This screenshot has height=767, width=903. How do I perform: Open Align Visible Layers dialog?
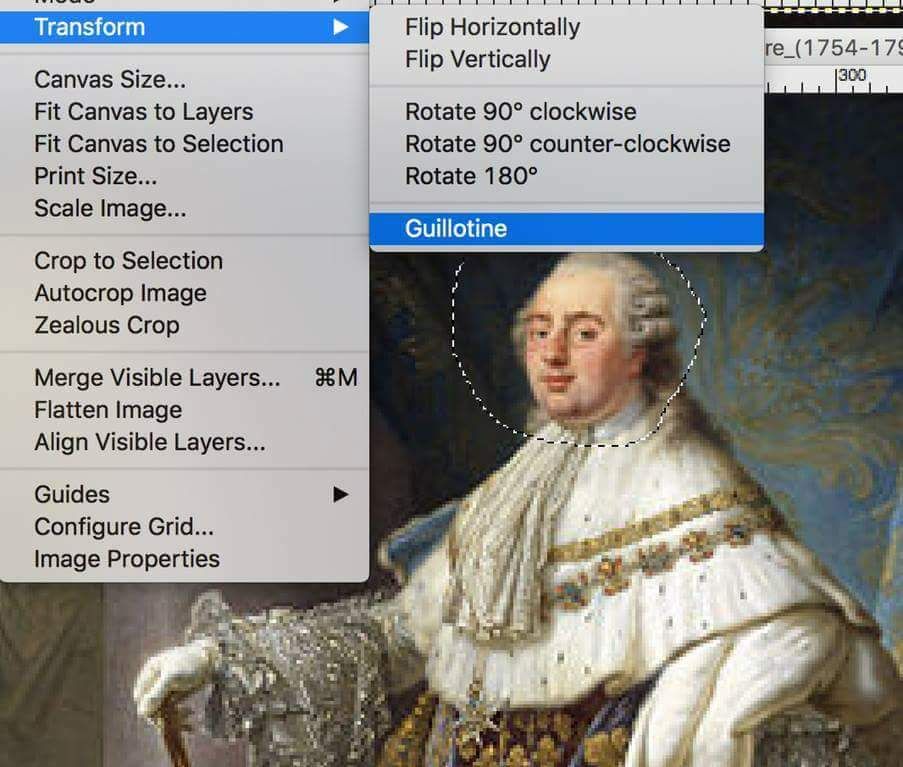coord(184,442)
